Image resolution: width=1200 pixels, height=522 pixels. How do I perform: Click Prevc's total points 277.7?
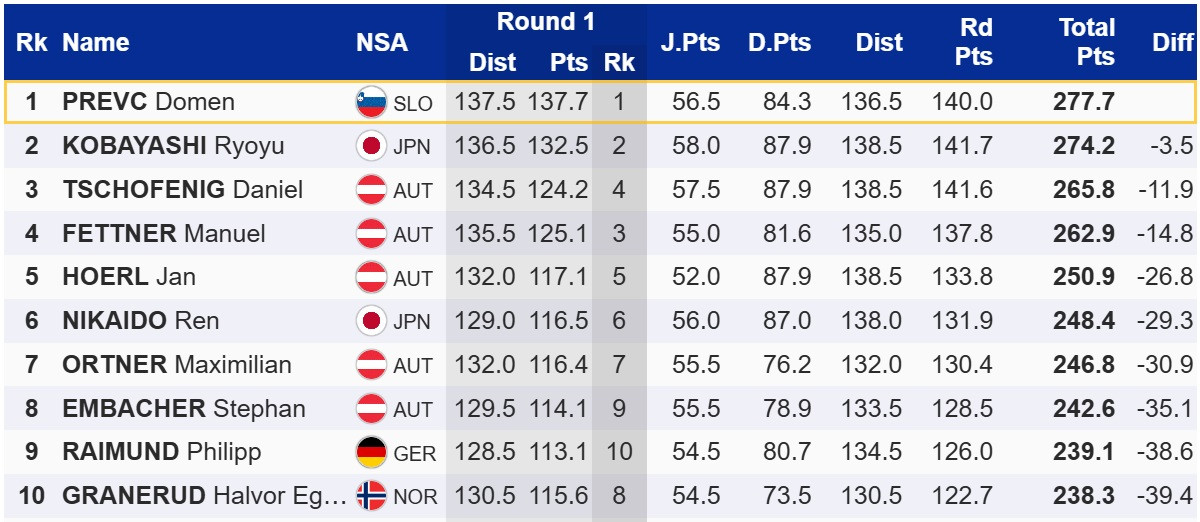click(x=1083, y=102)
